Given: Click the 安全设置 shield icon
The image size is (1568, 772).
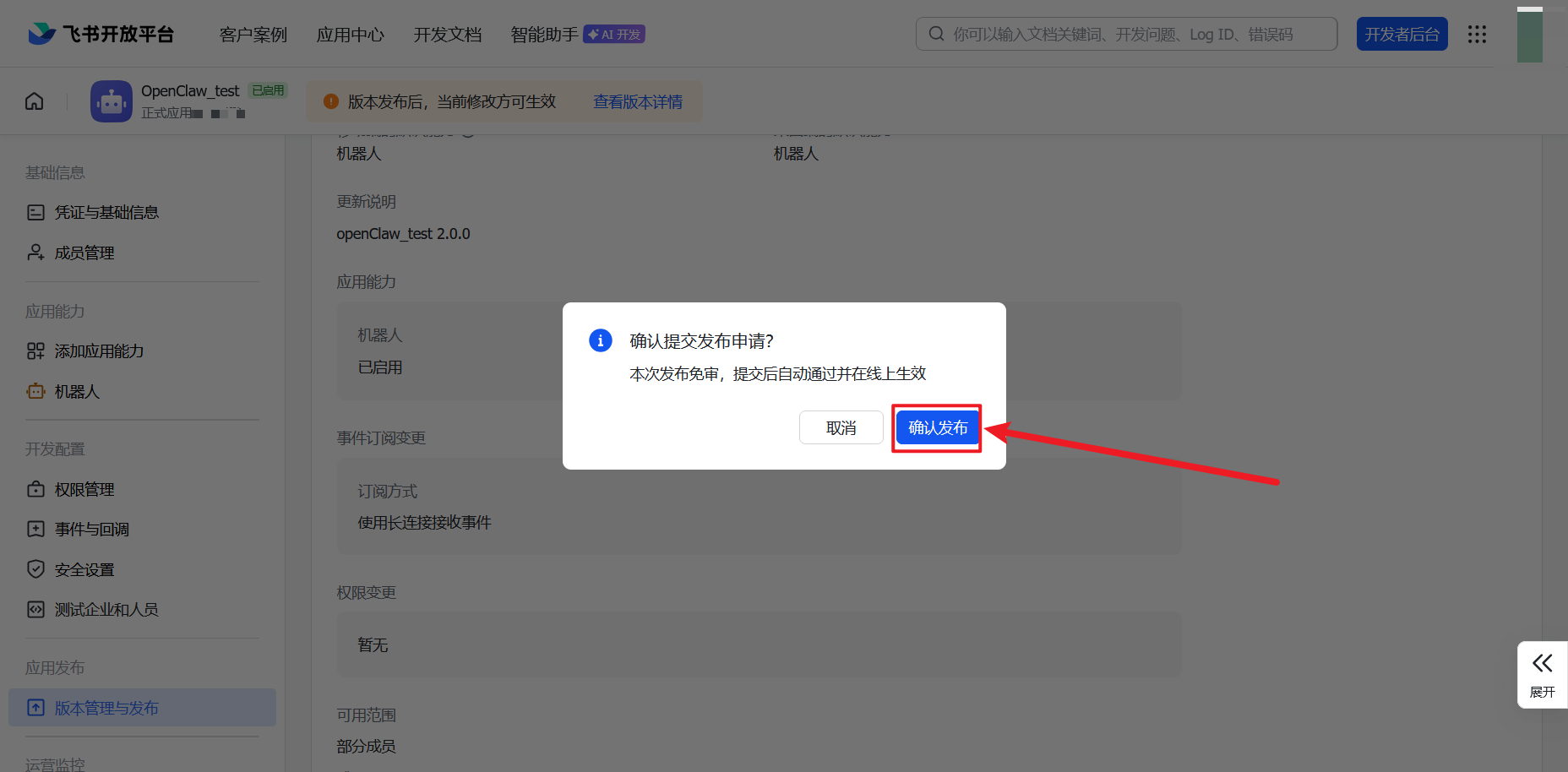Looking at the screenshot, I should click(35, 568).
